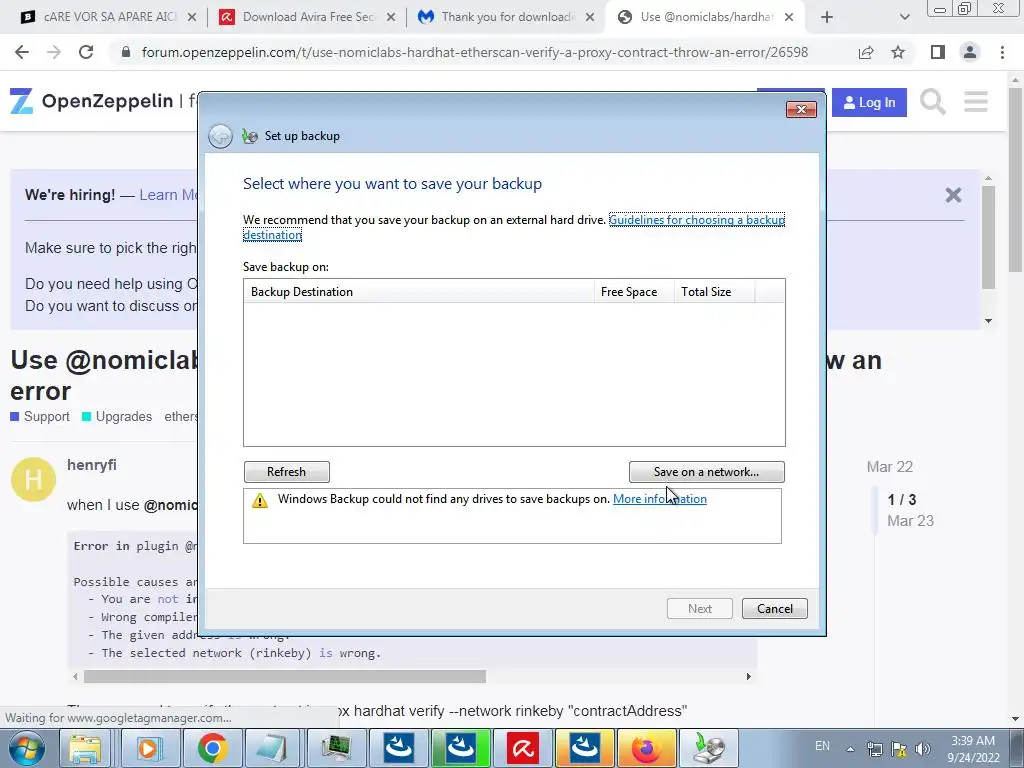Open Windows Media Player from taskbar
The image size is (1024, 768).
(x=148, y=748)
